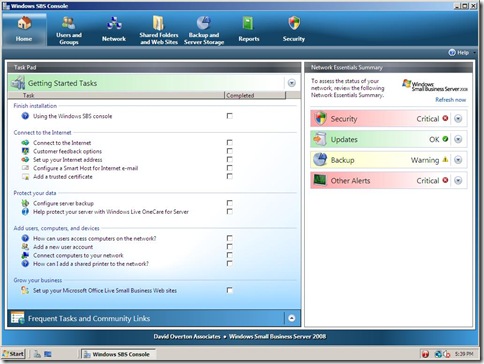Open the Security shield icon in navigation
This screenshot has height=364, width=484.
(x=294, y=23)
